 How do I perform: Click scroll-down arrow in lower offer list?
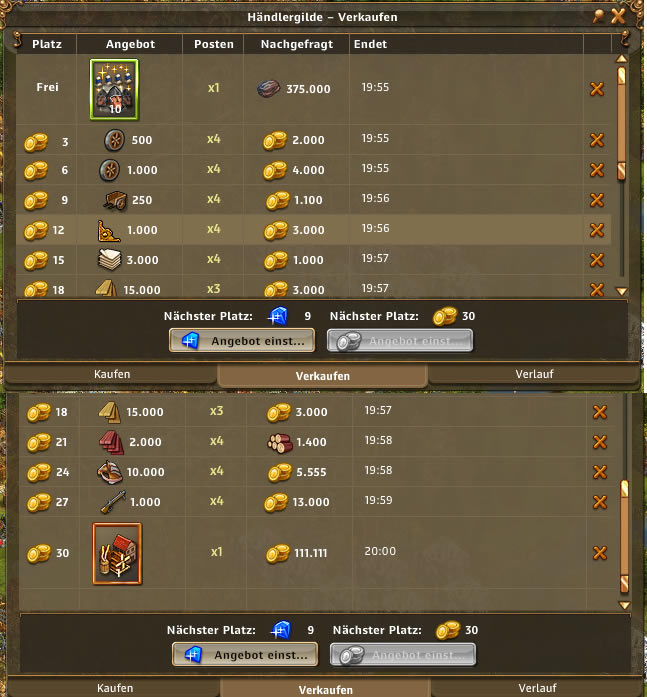[625, 605]
